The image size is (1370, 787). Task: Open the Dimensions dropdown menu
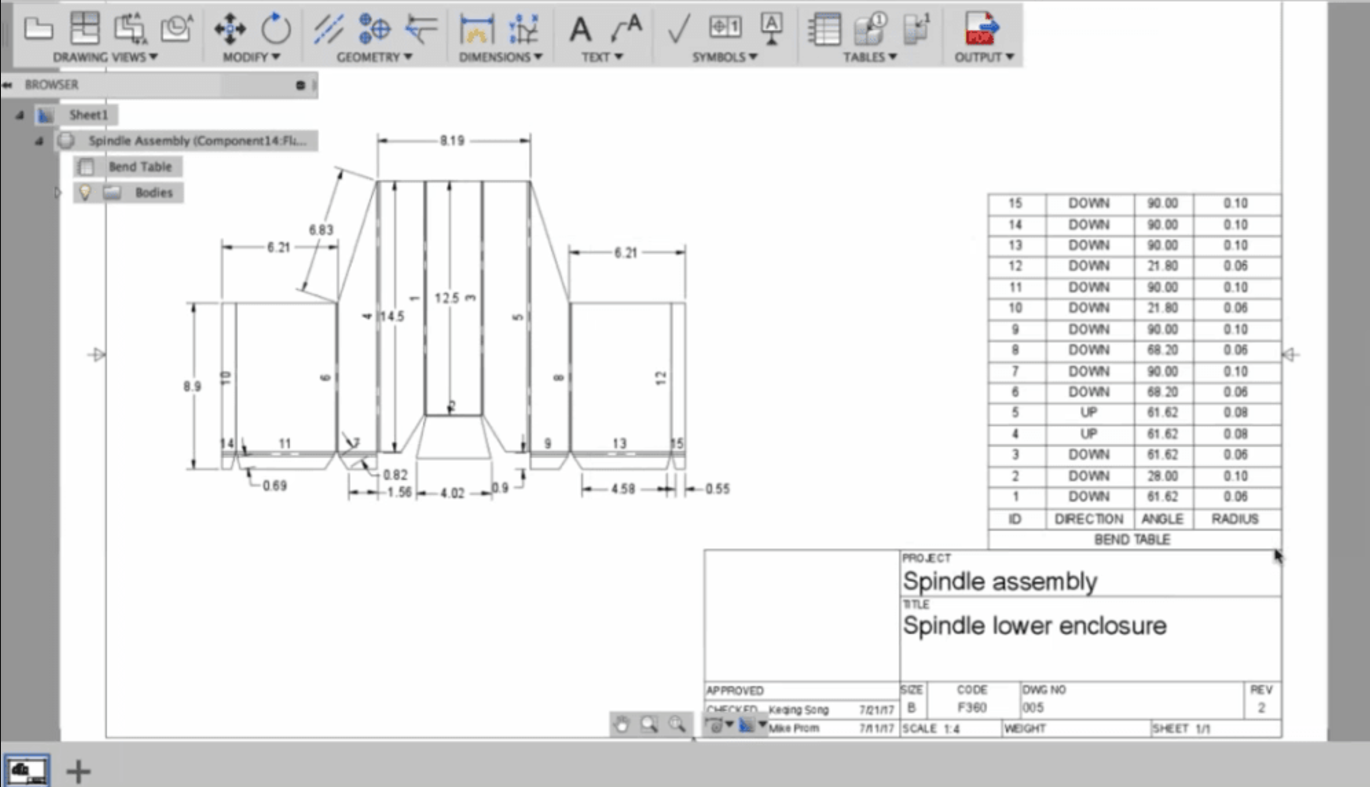click(501, 57)
